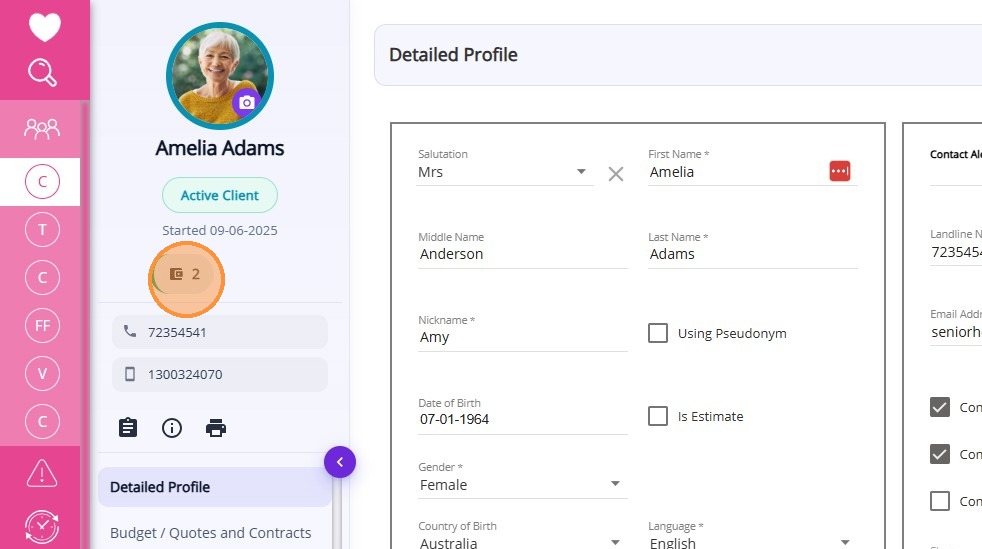This screenshot has height=549, width=982.
Task: Uncheck the first checked contact checkbox
Action: (939, 407)
